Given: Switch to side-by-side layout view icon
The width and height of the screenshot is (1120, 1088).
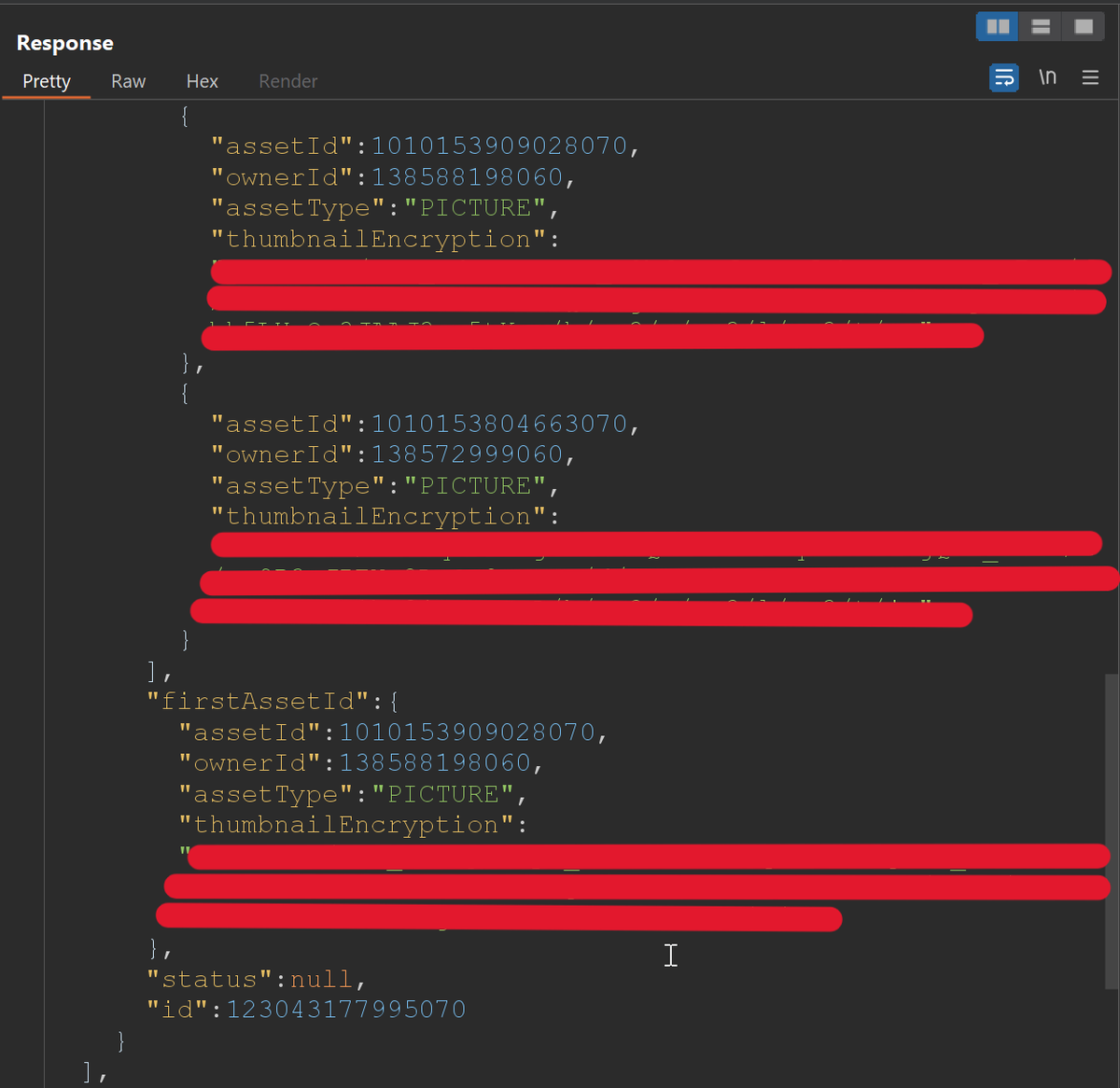Looking at the screenshot, I should pyautogui.click(x=998, y=26).
